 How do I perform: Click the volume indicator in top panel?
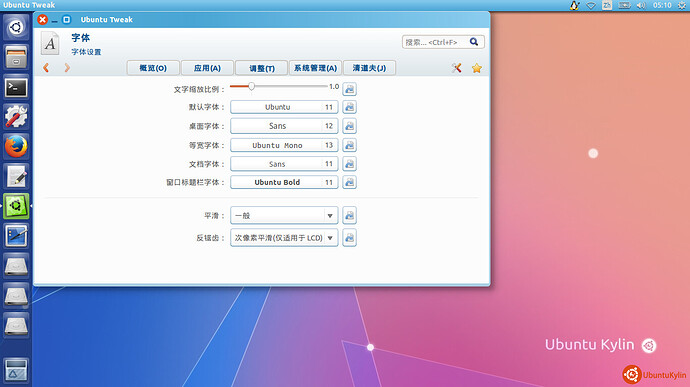(x=641, y=5)
